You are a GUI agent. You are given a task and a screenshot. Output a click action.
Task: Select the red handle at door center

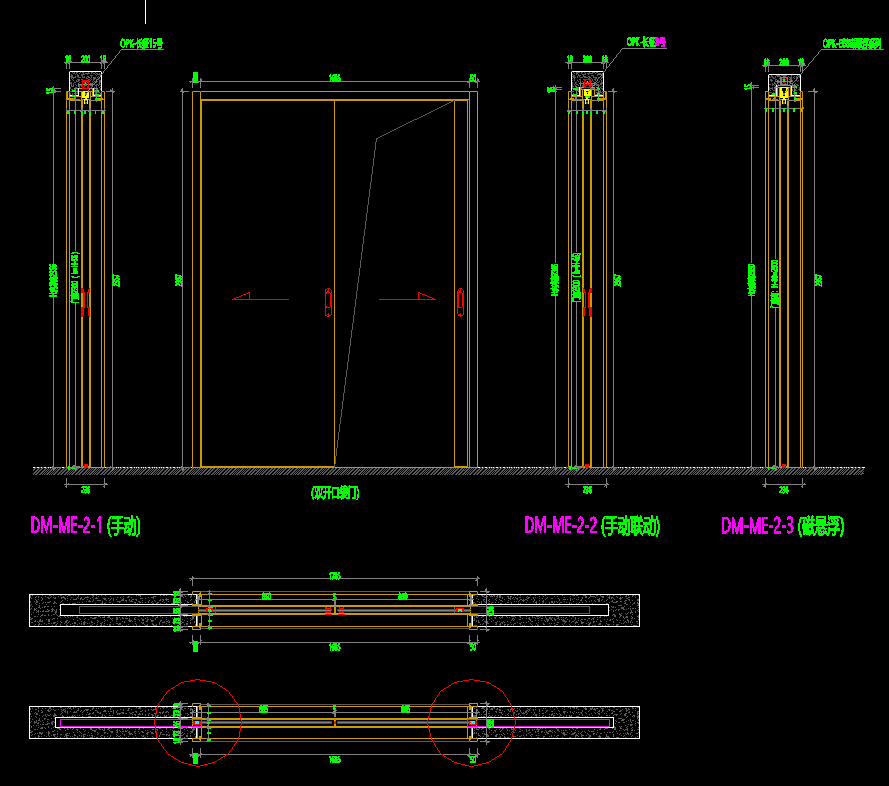(328, 302)
